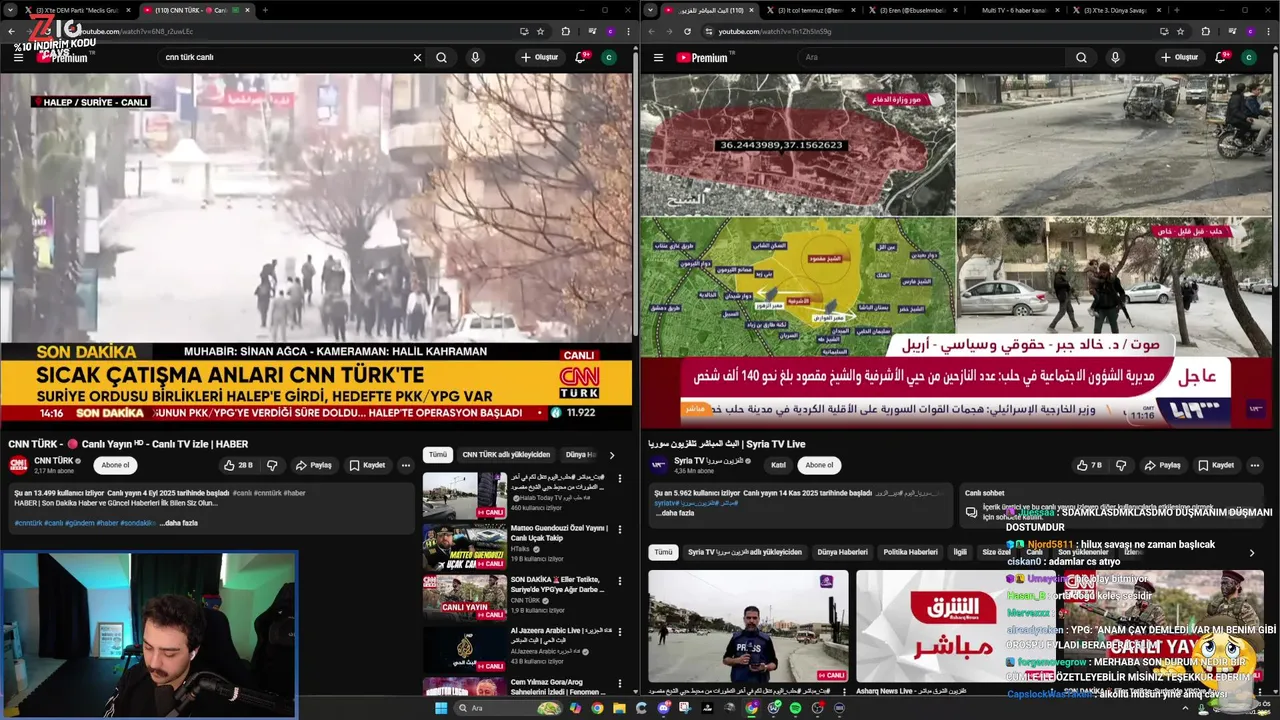Select 'İlgili' chip in Syria TV window

960,552
